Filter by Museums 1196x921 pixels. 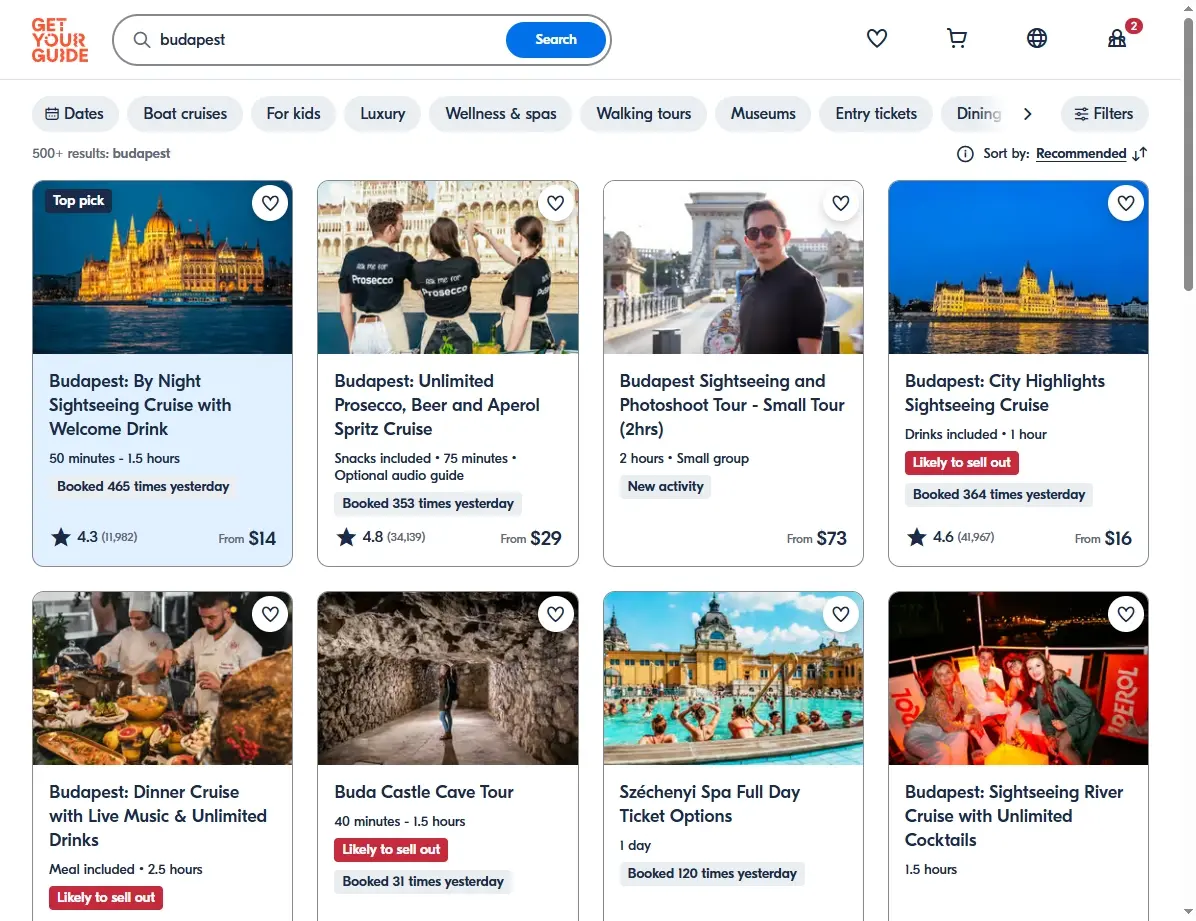763,114
